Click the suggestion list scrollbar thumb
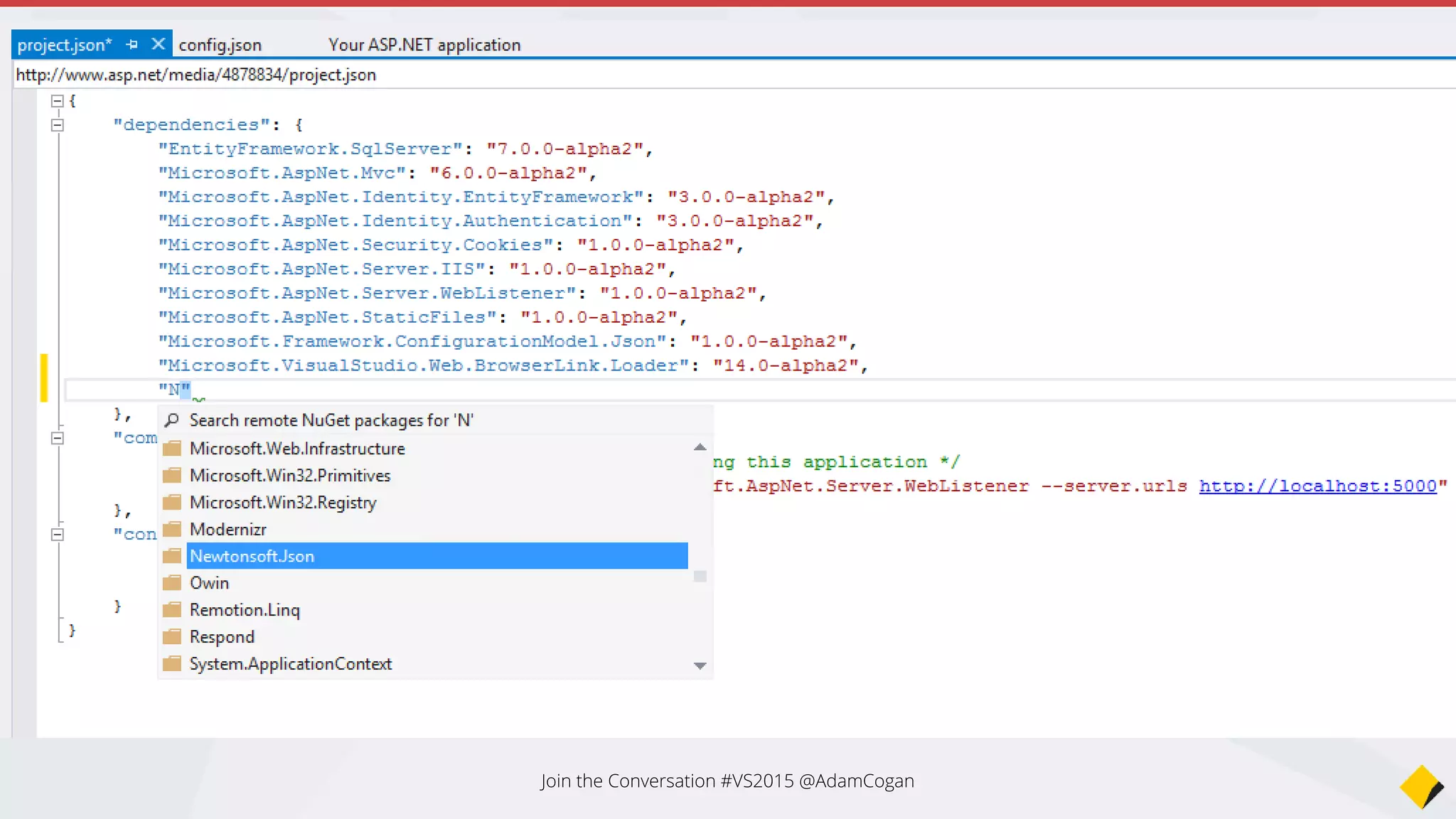 pos(700,577)
